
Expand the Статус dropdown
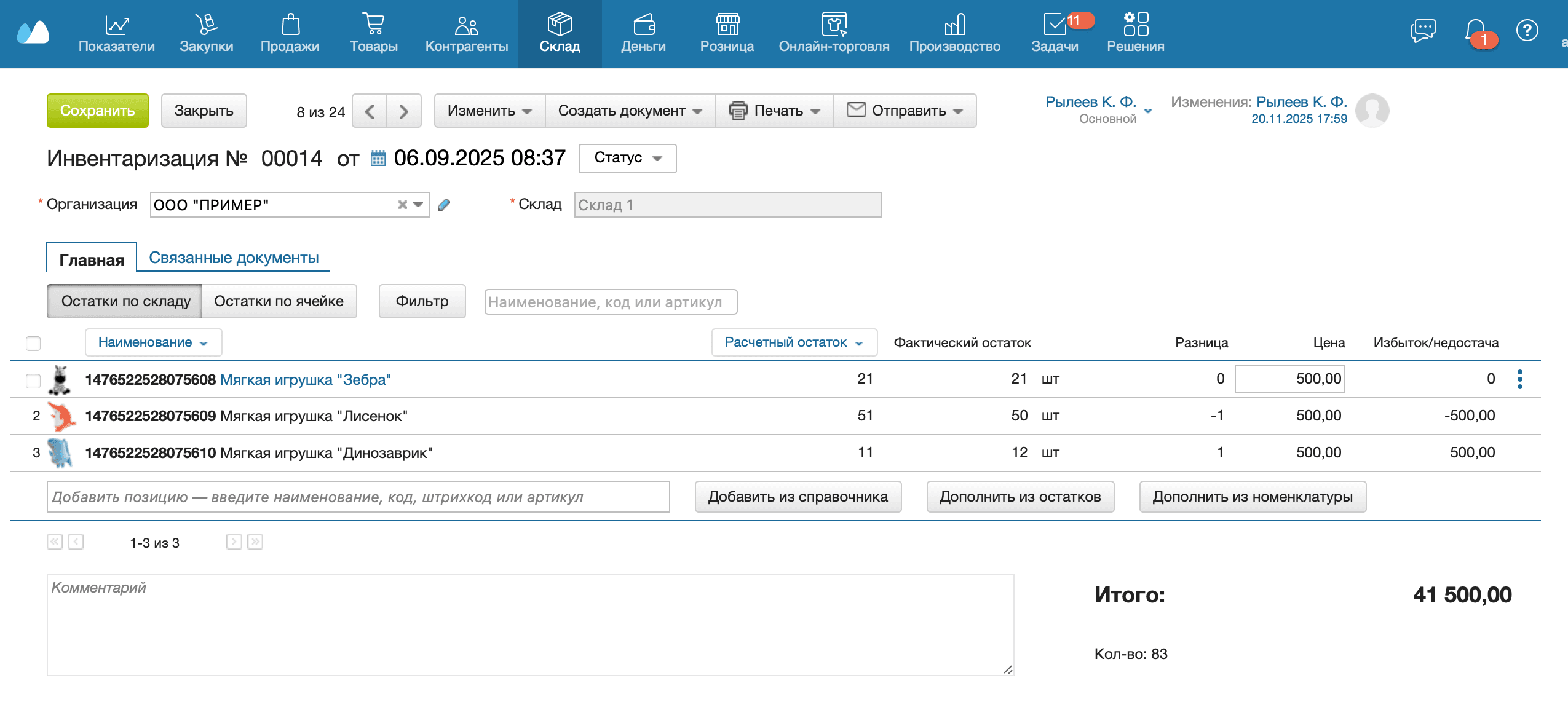coord(627,158)
